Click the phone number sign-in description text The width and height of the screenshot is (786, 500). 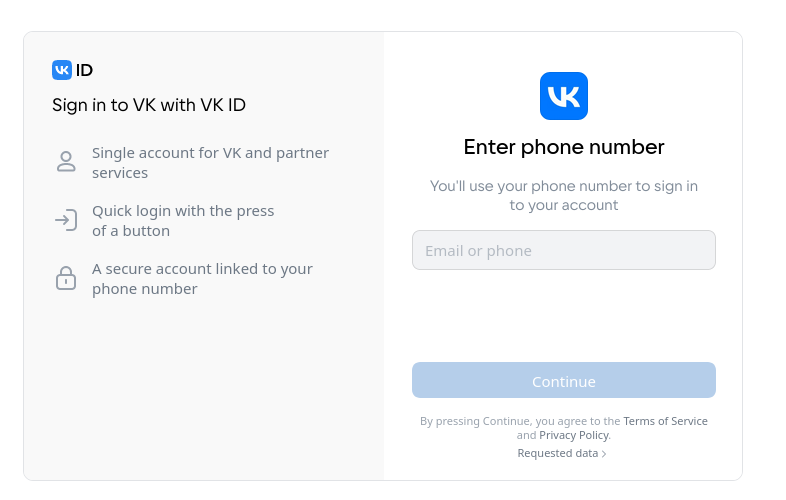pos(563,196)
